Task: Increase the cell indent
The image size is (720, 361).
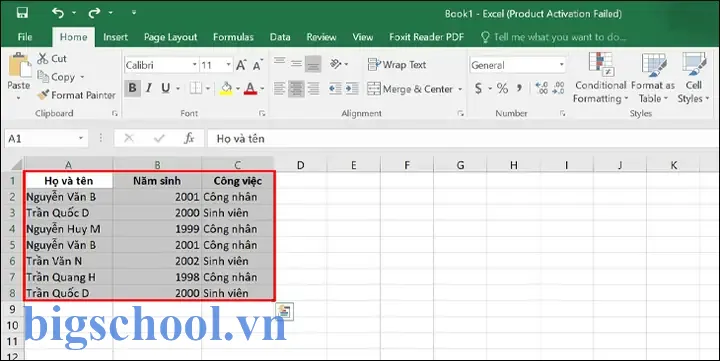Action: coord(352,88)
